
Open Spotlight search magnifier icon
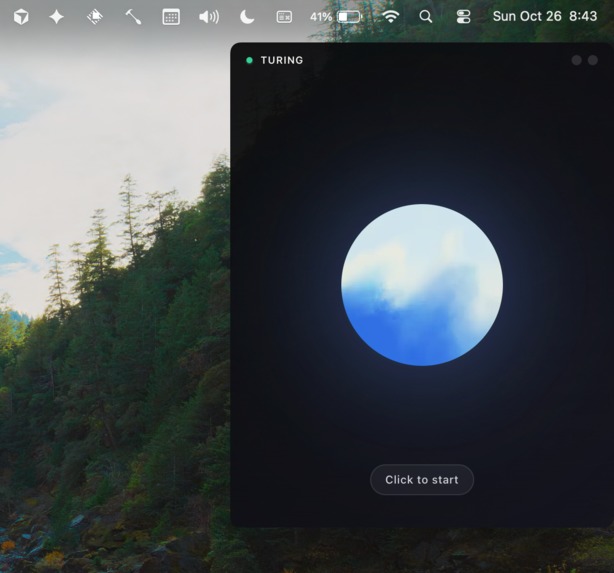(x=426, y=16)
